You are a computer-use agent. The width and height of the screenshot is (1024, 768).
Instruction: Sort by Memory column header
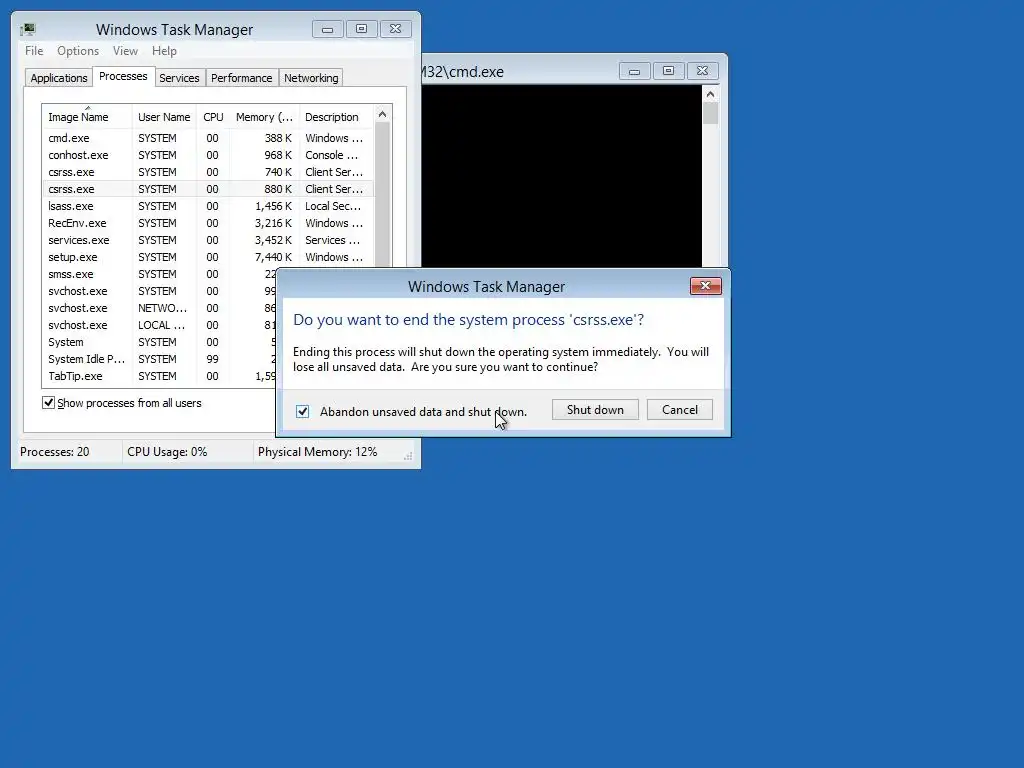click(x=264, y=117)
